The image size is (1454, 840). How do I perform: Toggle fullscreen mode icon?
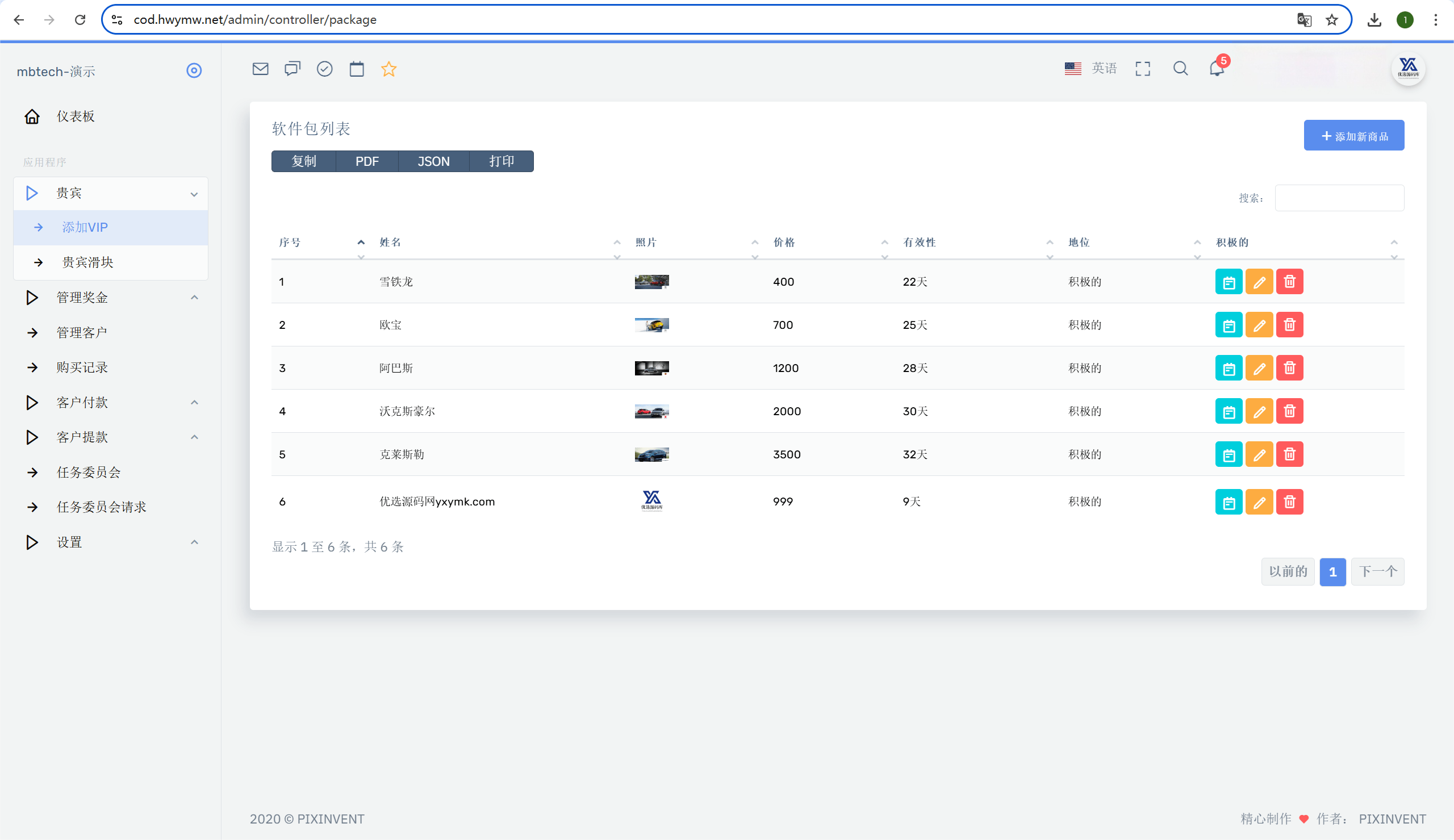click(1143, 69)
